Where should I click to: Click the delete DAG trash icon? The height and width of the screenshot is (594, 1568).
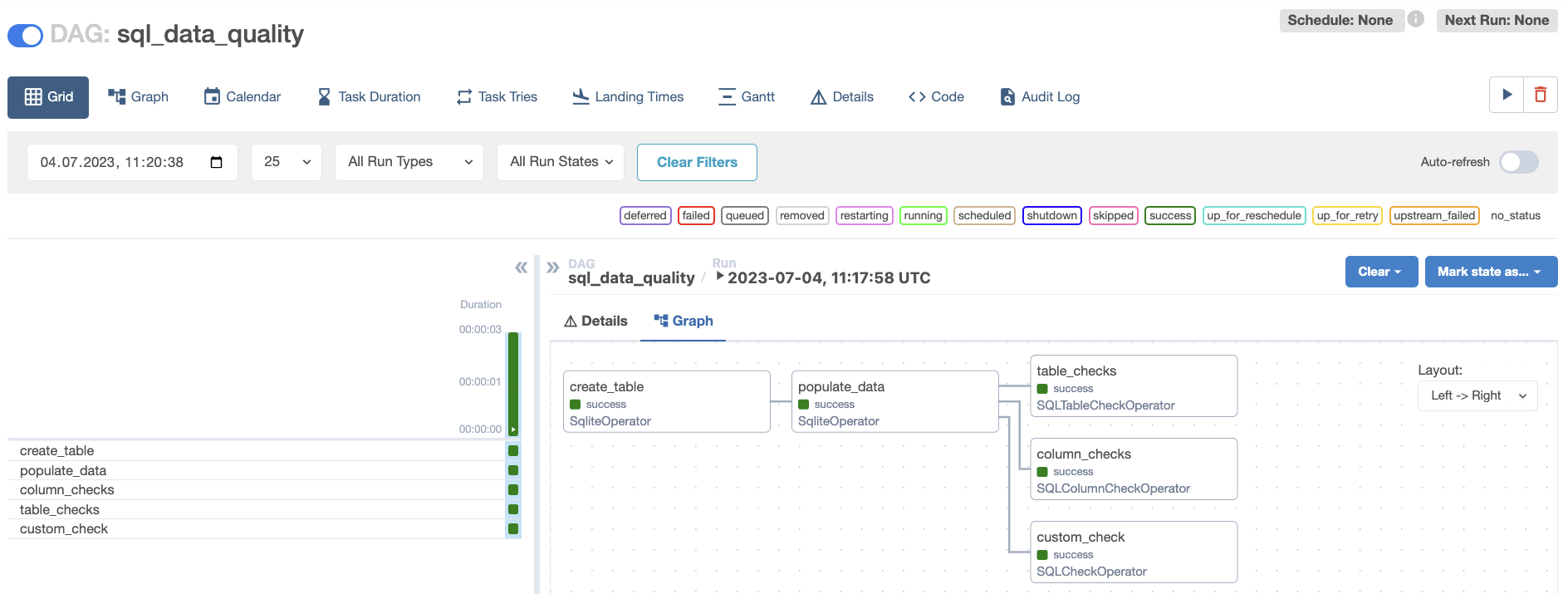1541,95
